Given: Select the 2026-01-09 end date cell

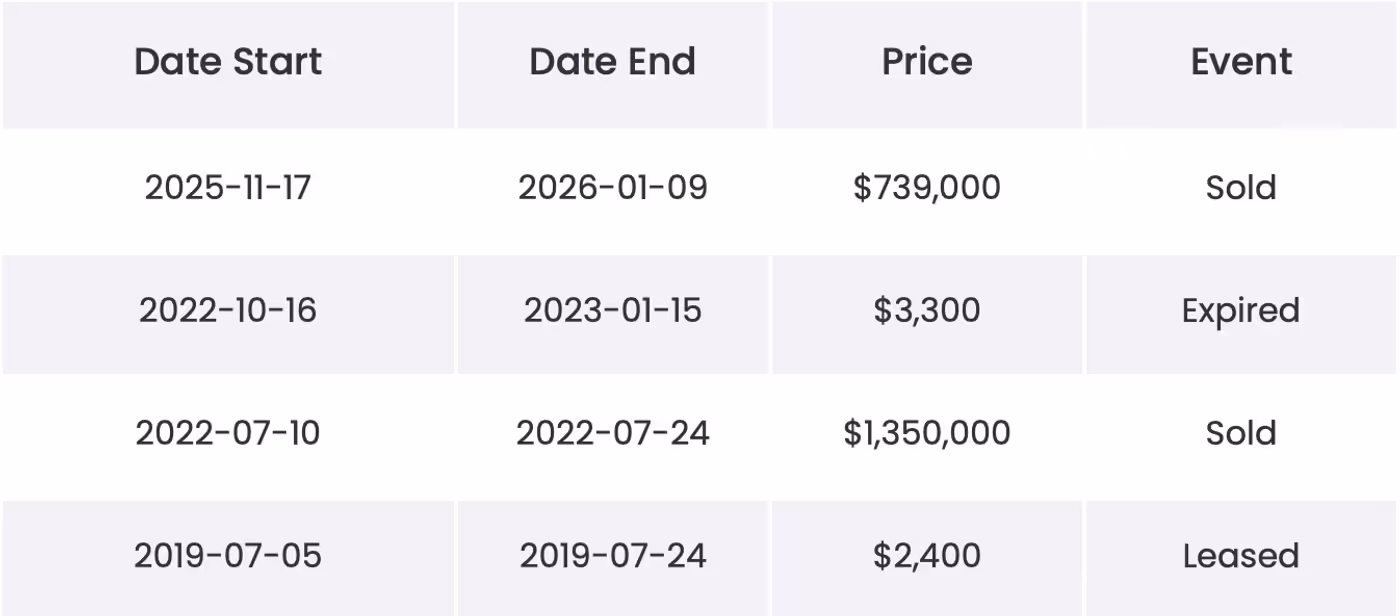Looking at the screenshot, I should click(x=612, y=187).
